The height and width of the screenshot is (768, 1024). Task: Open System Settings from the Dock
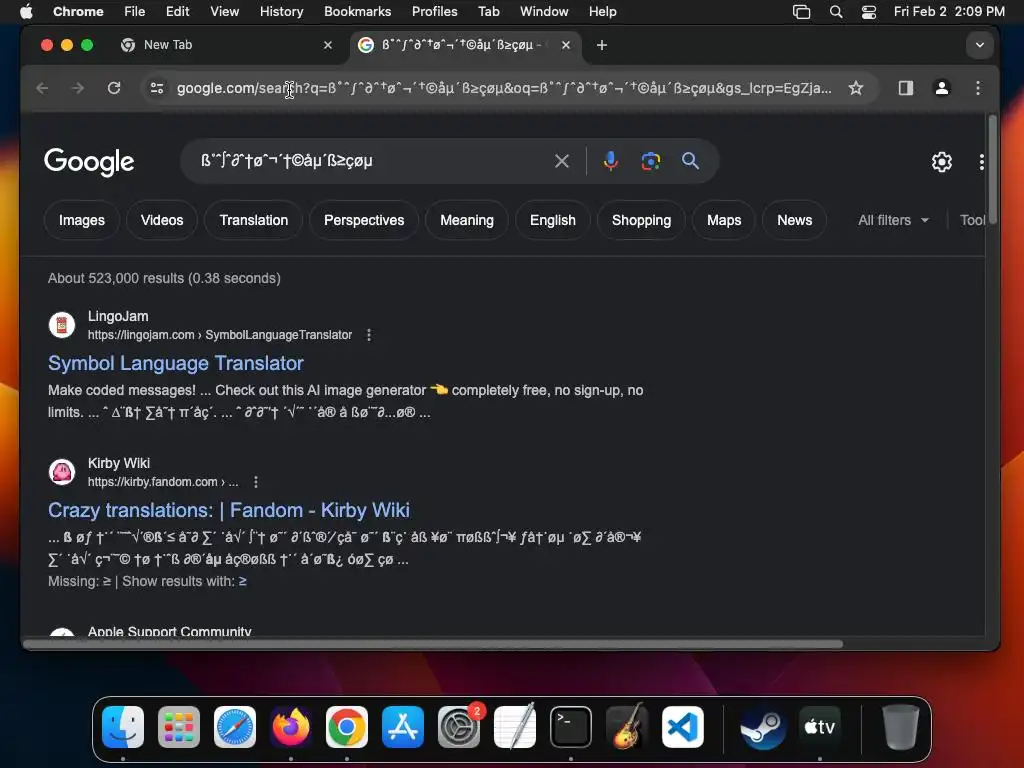tap(459, 727)
